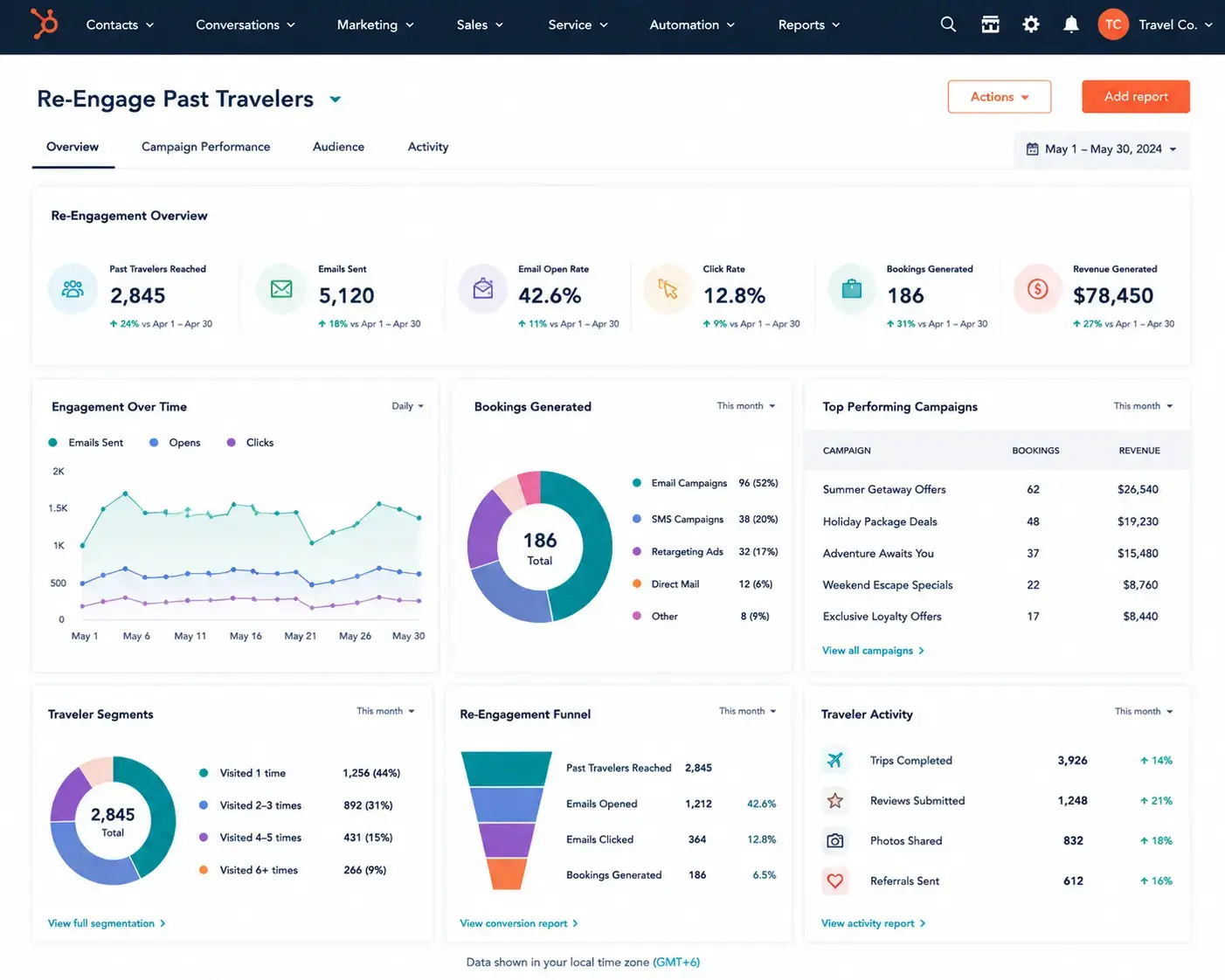
Task: Check the notifications bell
Action: coord(1071,24)
